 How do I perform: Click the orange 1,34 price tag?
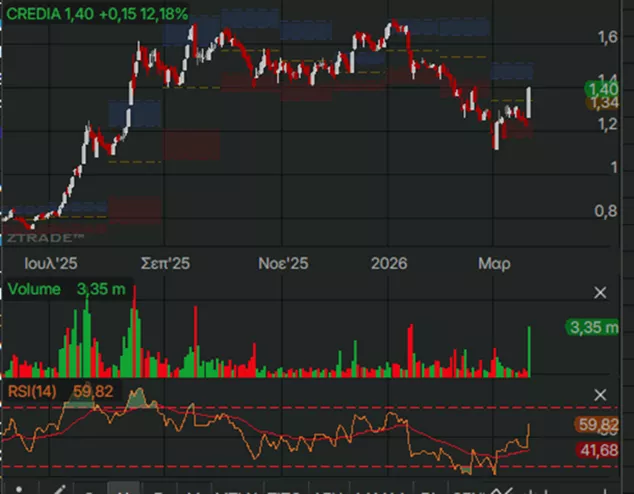coord(604,103)
